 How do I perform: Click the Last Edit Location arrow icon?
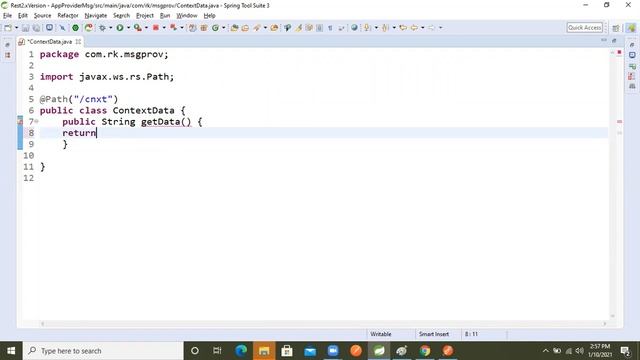[x=403, y=28]
